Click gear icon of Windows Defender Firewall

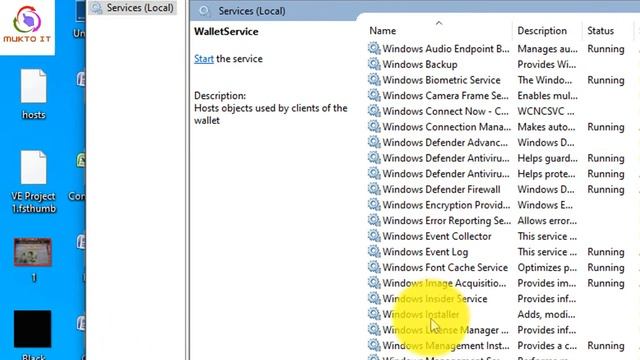coord(374,189)
